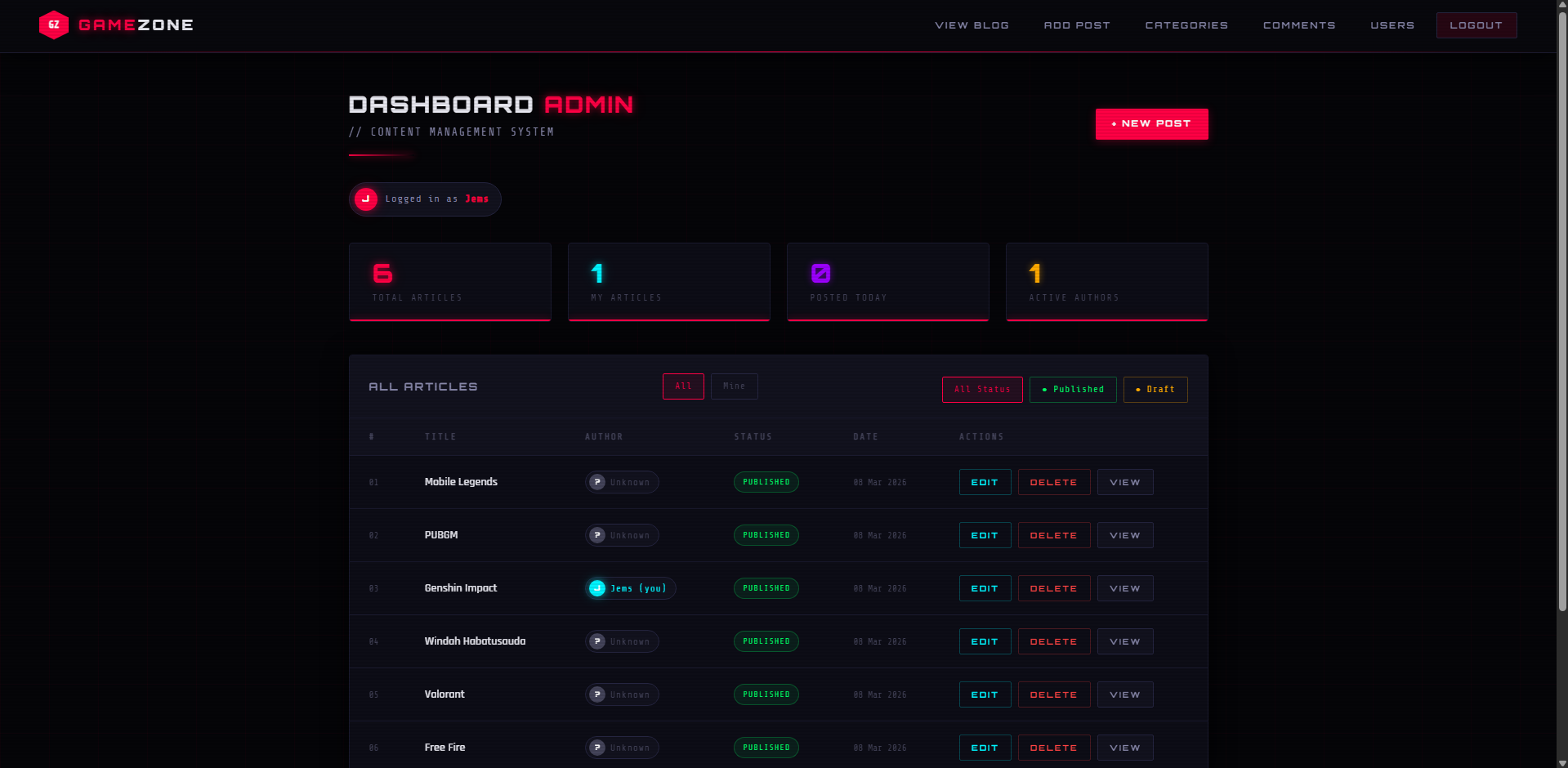Click the GAMEZONE brand text

pyautogui.click(x=136, y=25)
